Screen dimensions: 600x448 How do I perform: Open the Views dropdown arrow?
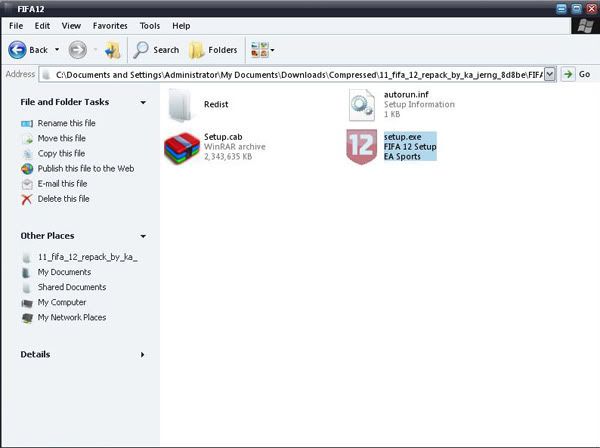pyautogui.click(x=272, y=50)
